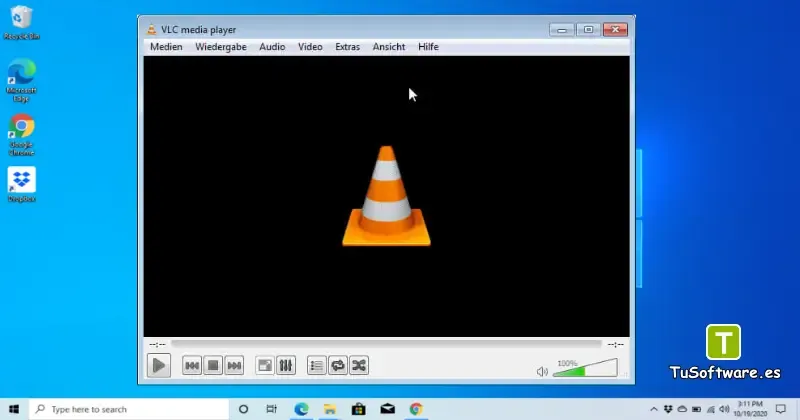
Task: Click Dropbox icon in system tray
Action: 668,409
